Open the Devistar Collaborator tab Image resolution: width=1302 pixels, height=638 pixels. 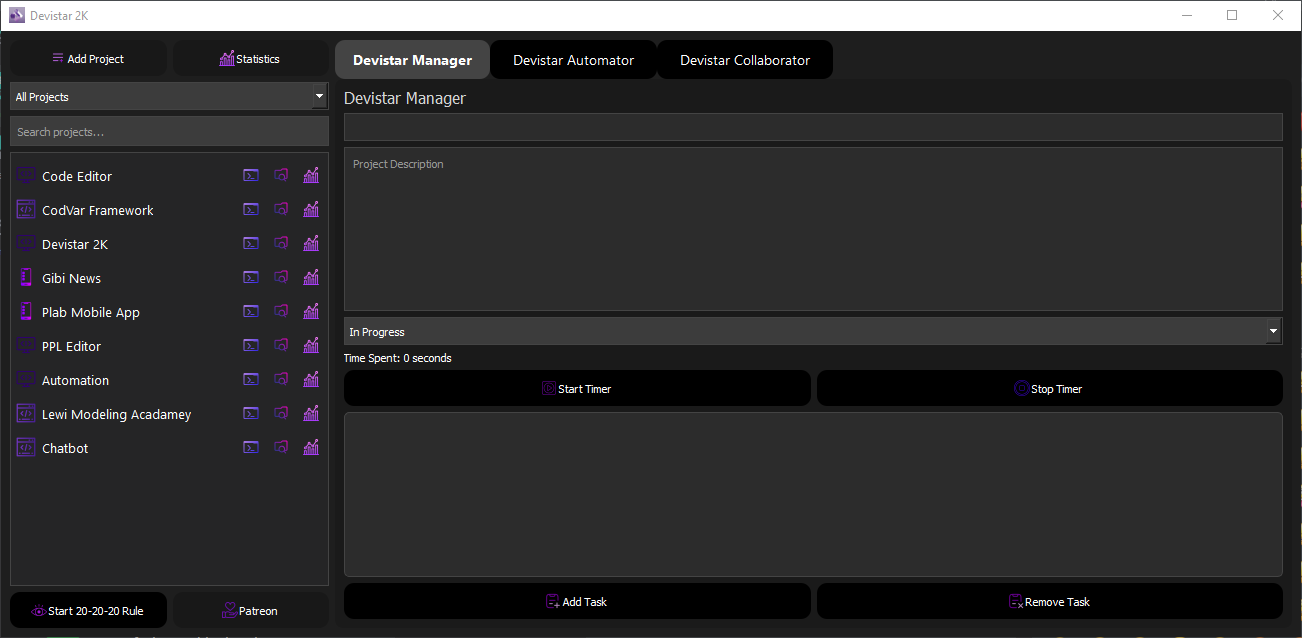[x=744, y=59]
